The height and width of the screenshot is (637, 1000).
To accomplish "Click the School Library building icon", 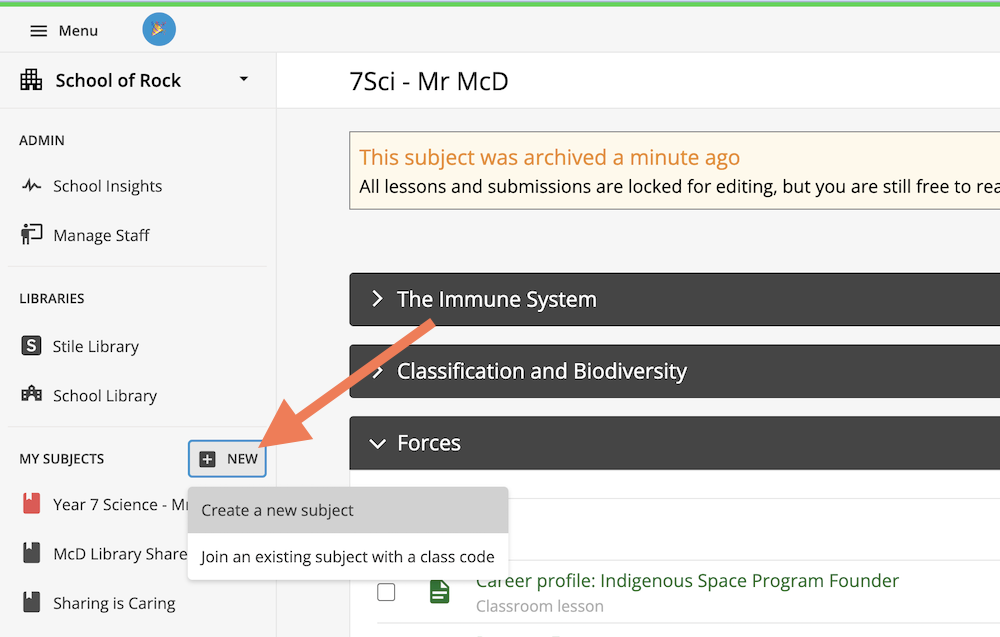I will point(31,394).
